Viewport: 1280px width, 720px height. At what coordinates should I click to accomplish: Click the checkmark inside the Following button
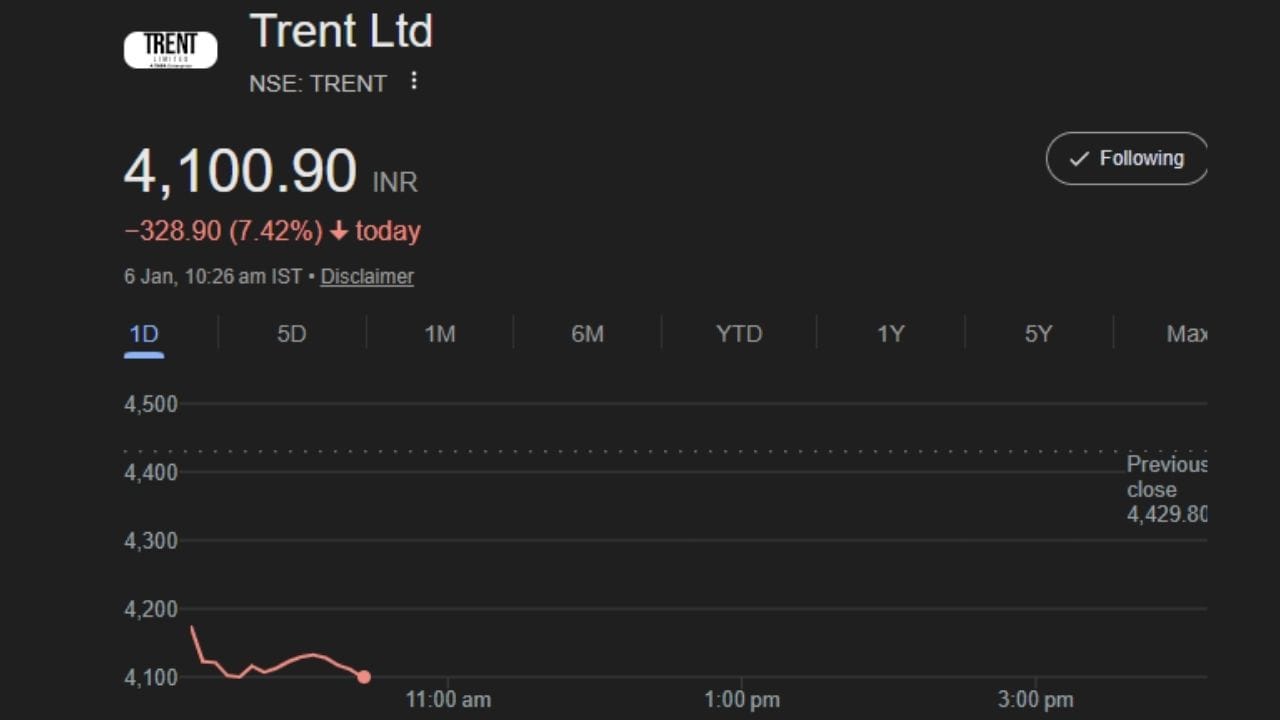tap(1078, 158)
